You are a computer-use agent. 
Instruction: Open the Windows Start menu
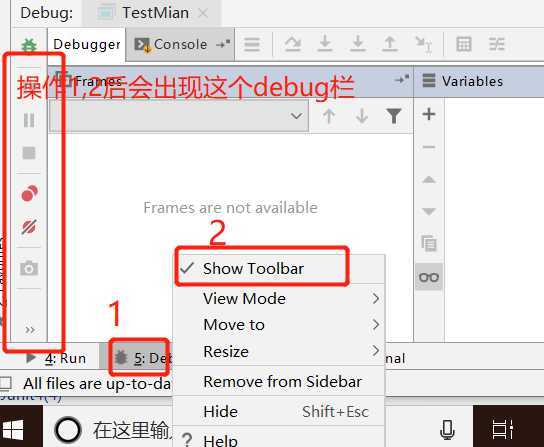click(12, 429)
